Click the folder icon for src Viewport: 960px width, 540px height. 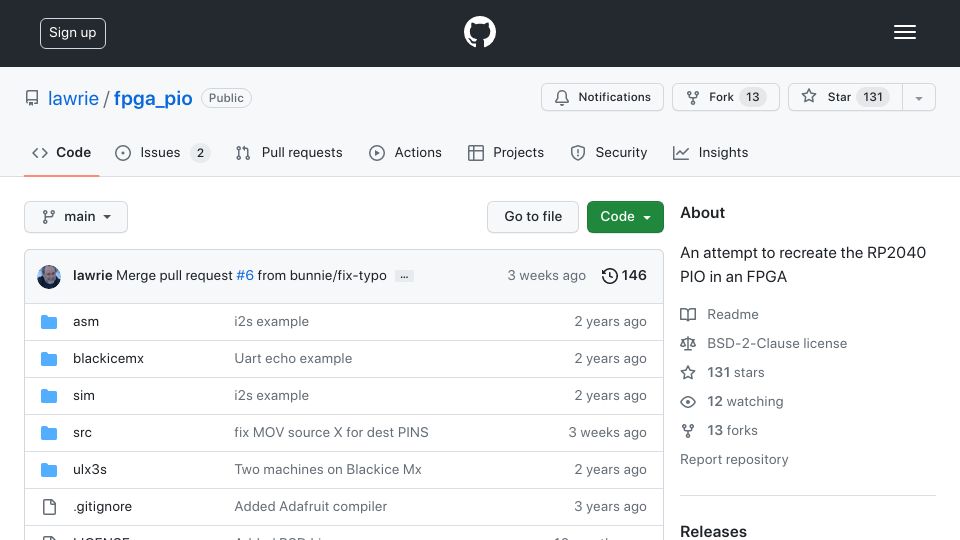(49, 433)
